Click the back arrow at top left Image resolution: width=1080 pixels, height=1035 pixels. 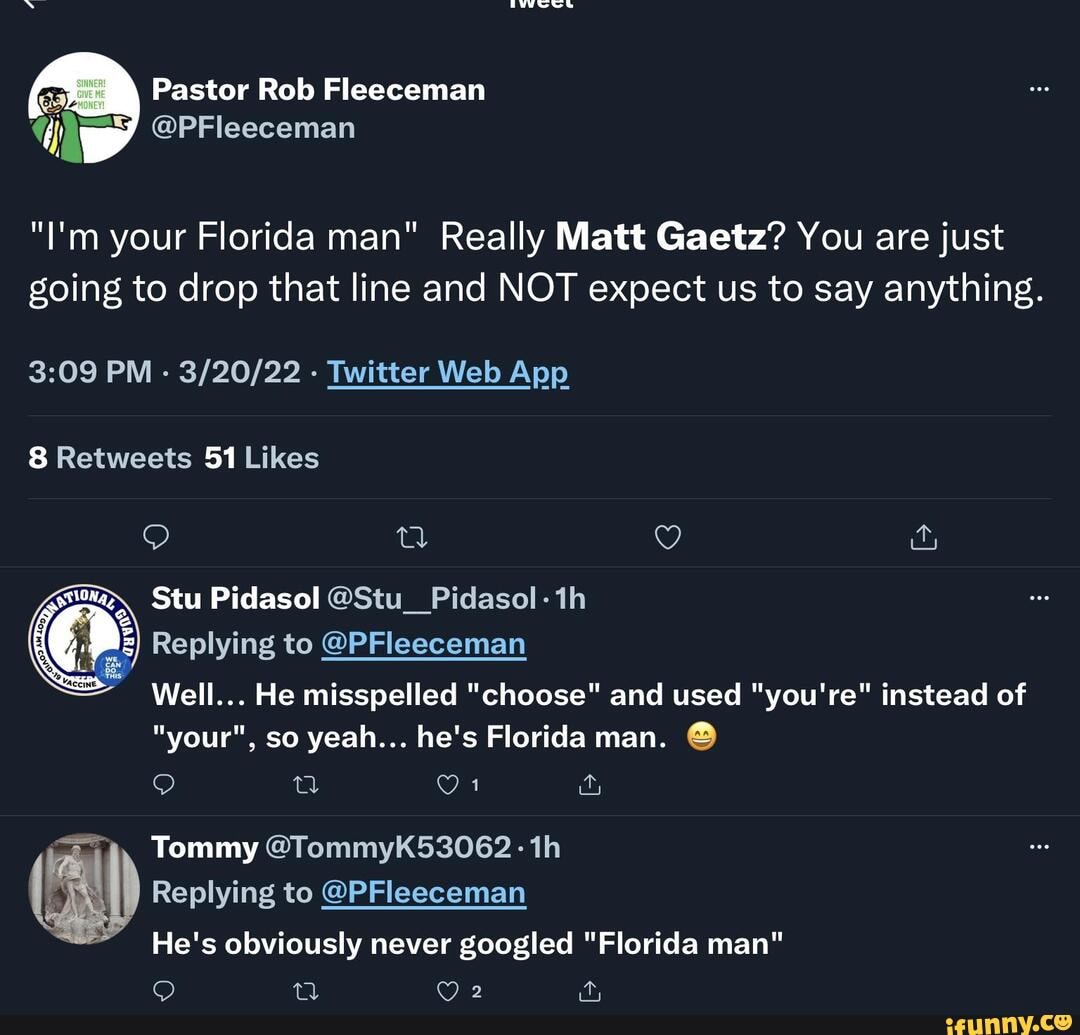[x=25, y=5]
